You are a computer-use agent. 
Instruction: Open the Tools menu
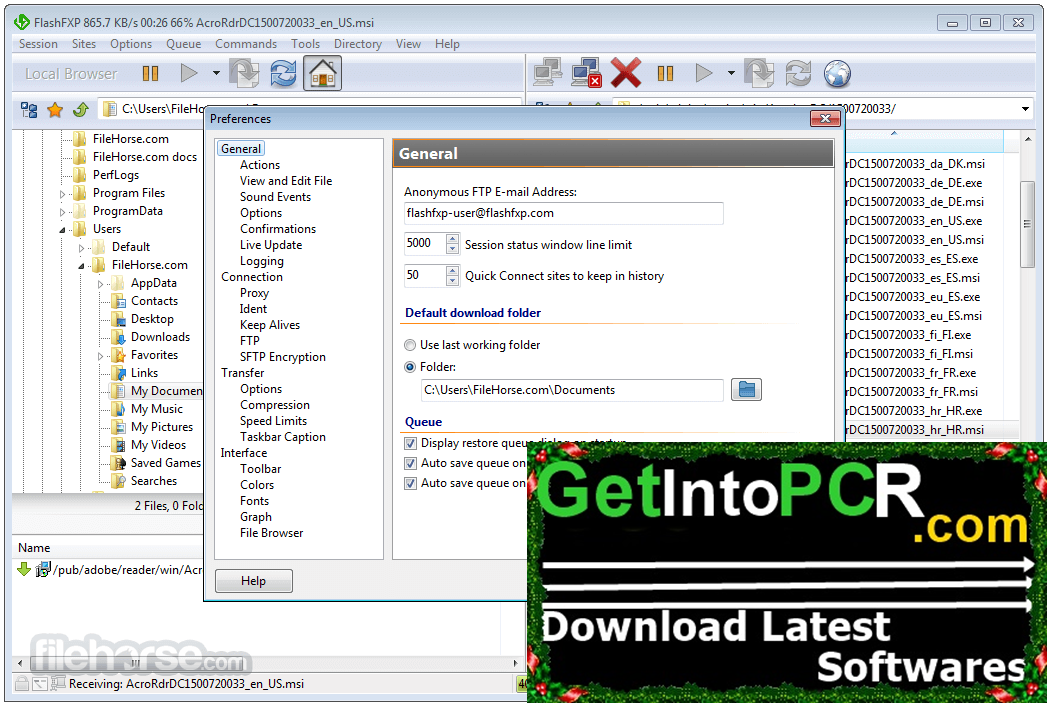(305, 44)
